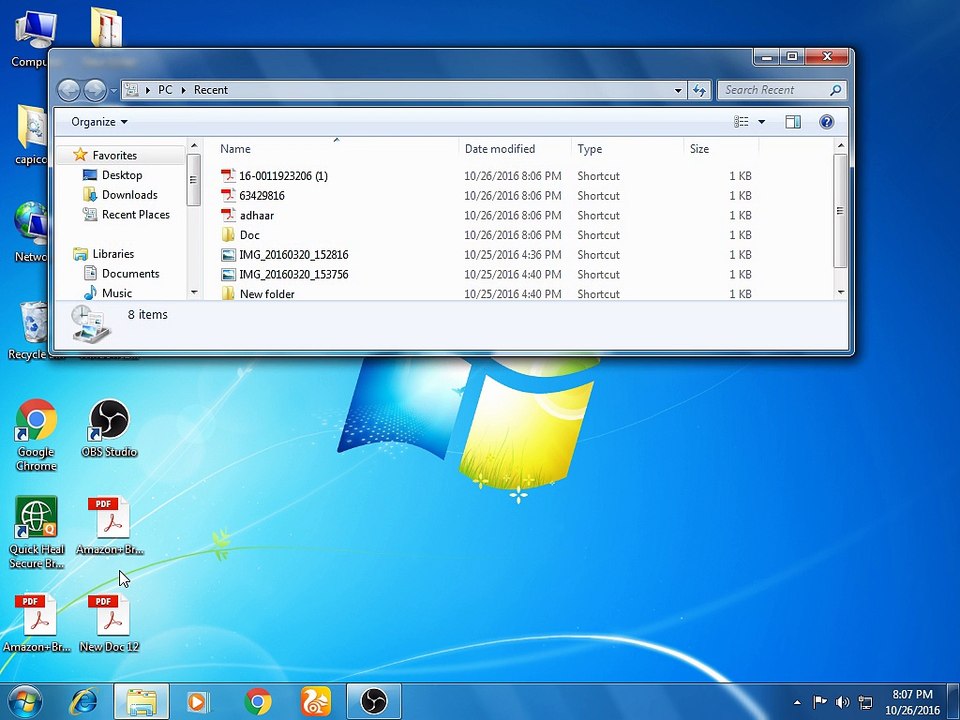This screenshot has width=960, height=720.
Task: Open Internet Explorer from the taskbar
Action: coord(84,702)
